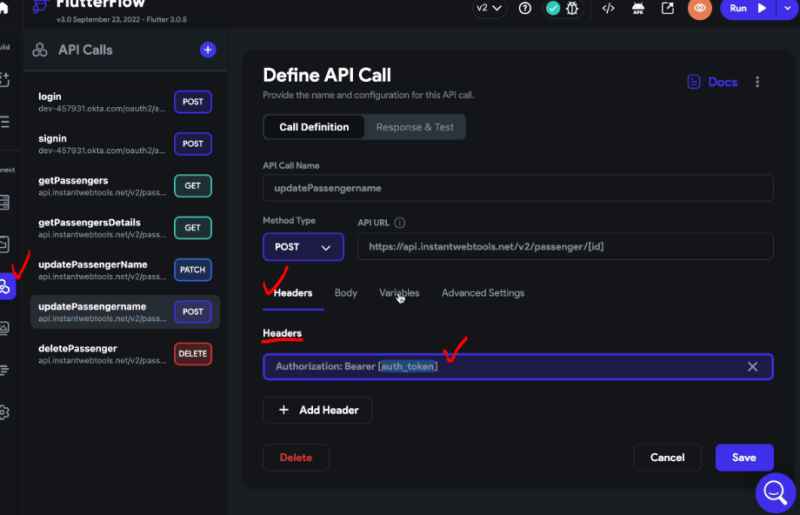Open the Advanced Settings tab

483,293
